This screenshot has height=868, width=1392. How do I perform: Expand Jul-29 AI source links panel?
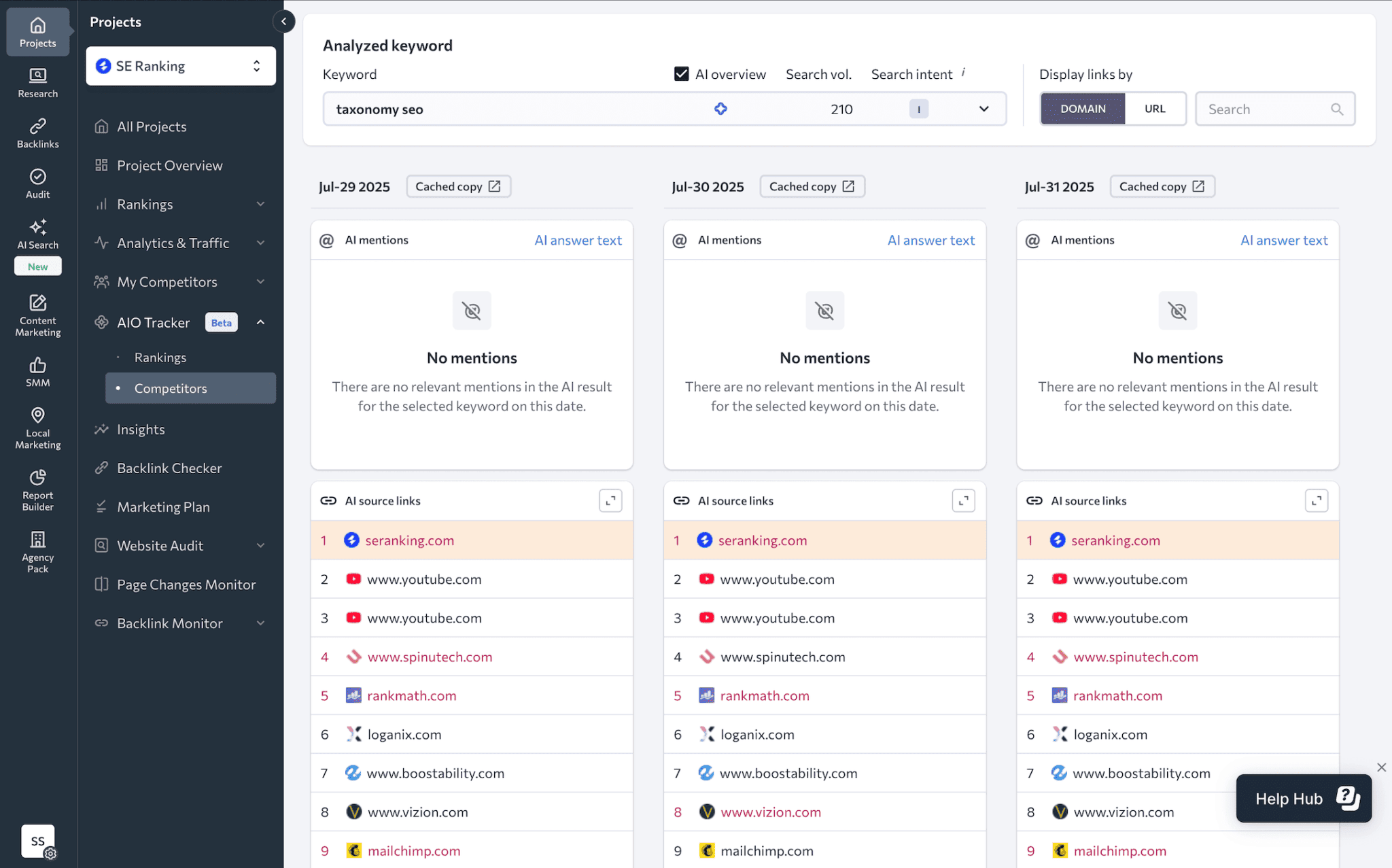(610, 501)
